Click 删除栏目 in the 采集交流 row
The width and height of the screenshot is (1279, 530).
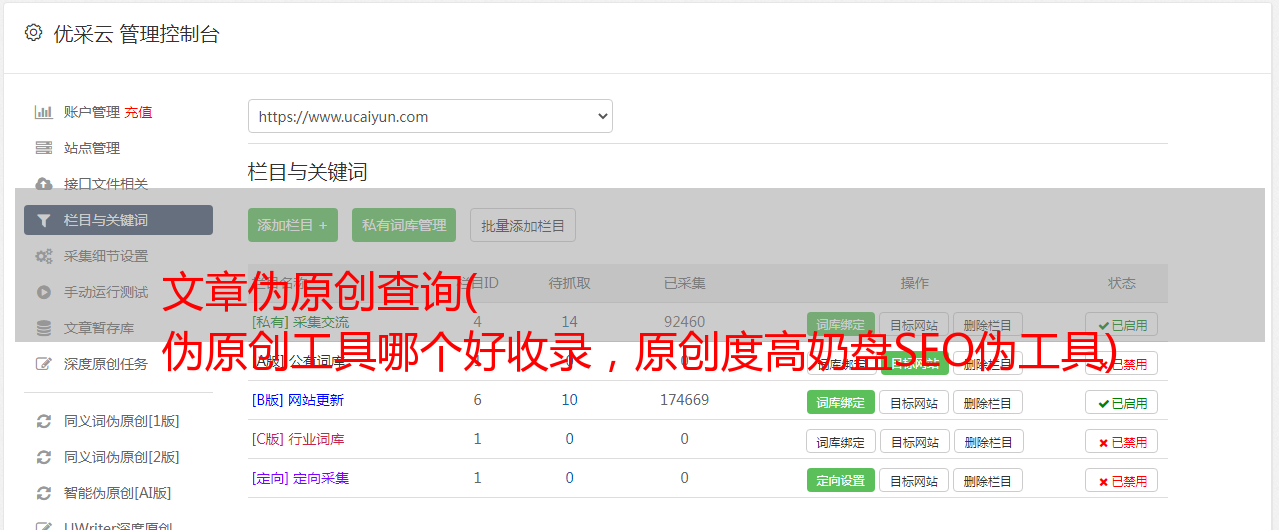988,325
